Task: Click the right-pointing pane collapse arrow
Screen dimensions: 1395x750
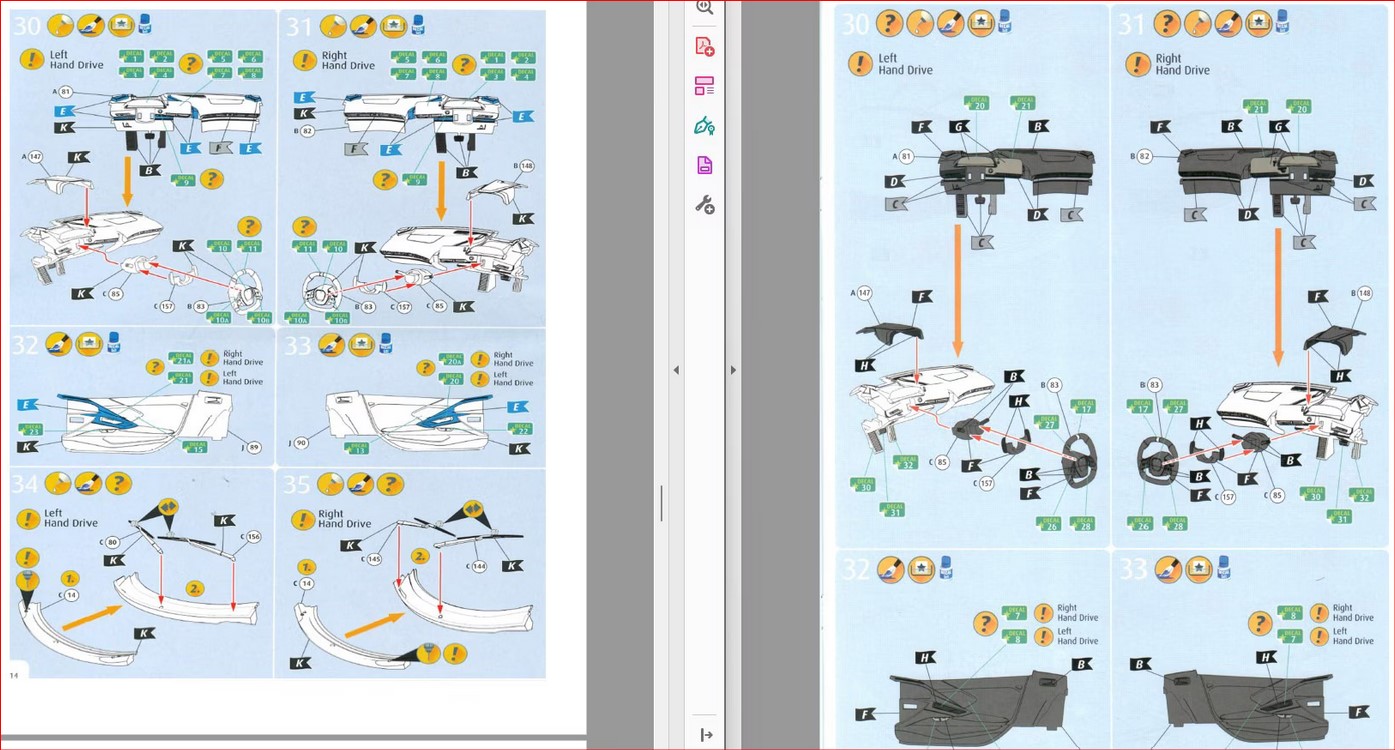Action: 733,370
